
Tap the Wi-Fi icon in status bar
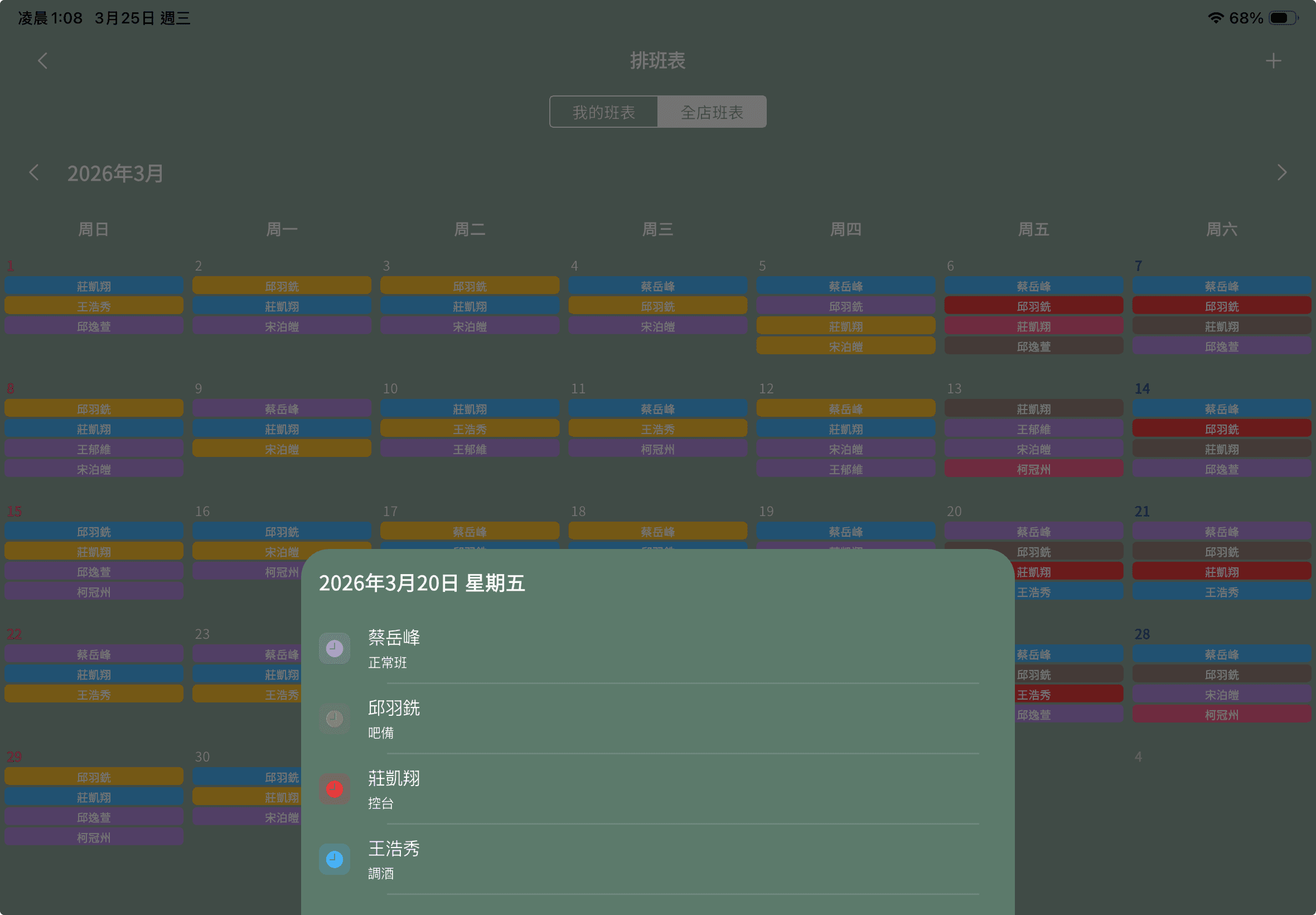point(1215,18)
